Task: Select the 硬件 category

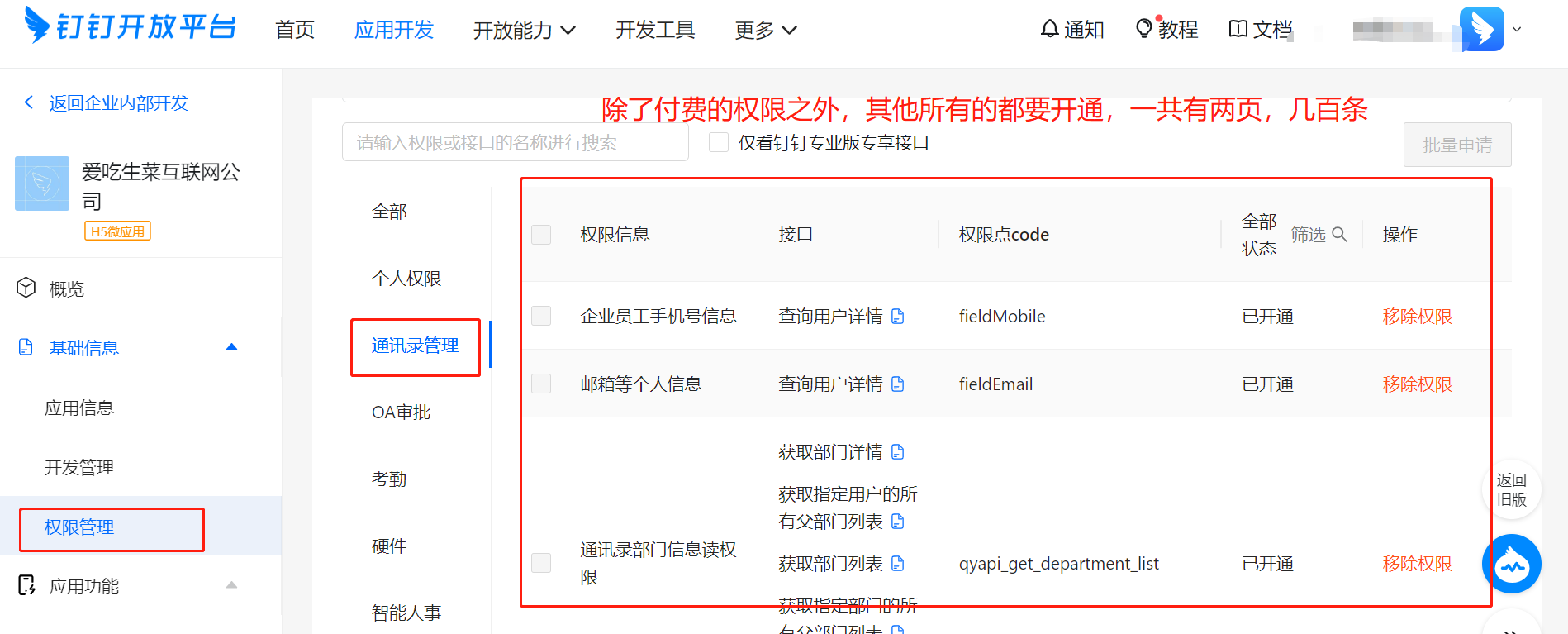Action: coord(389,546)
